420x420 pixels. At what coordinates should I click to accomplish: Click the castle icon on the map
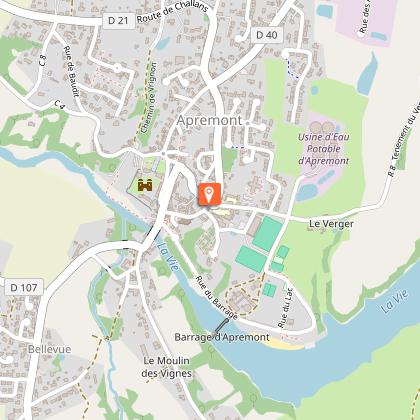(145, 185)
